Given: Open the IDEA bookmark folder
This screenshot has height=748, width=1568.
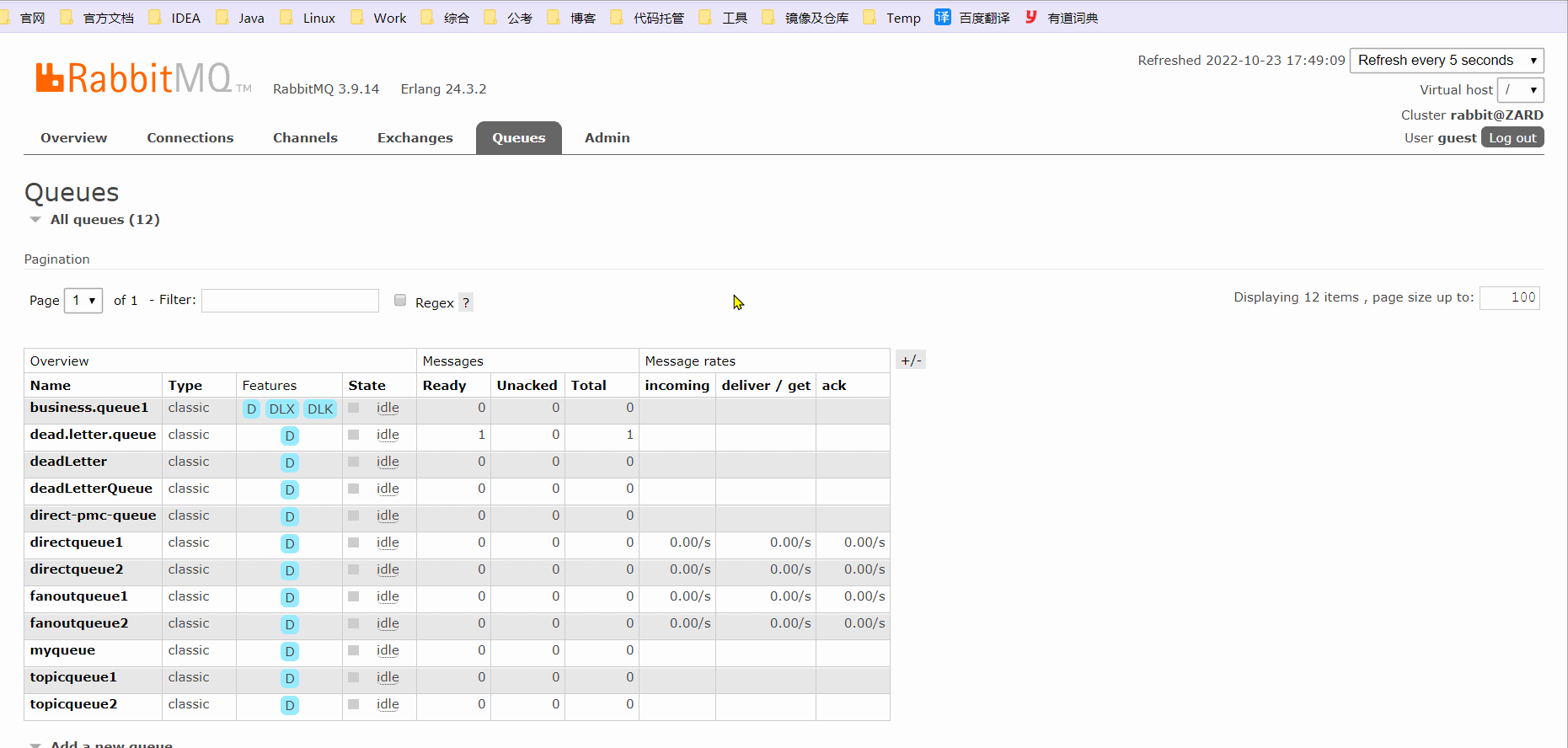Looking at the screenshot, I should pos(174,18).
